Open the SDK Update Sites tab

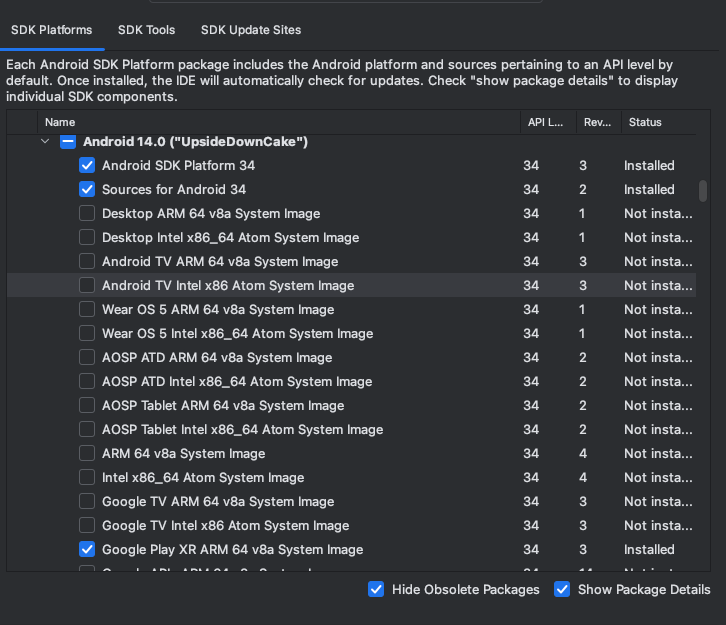[251, 30]
